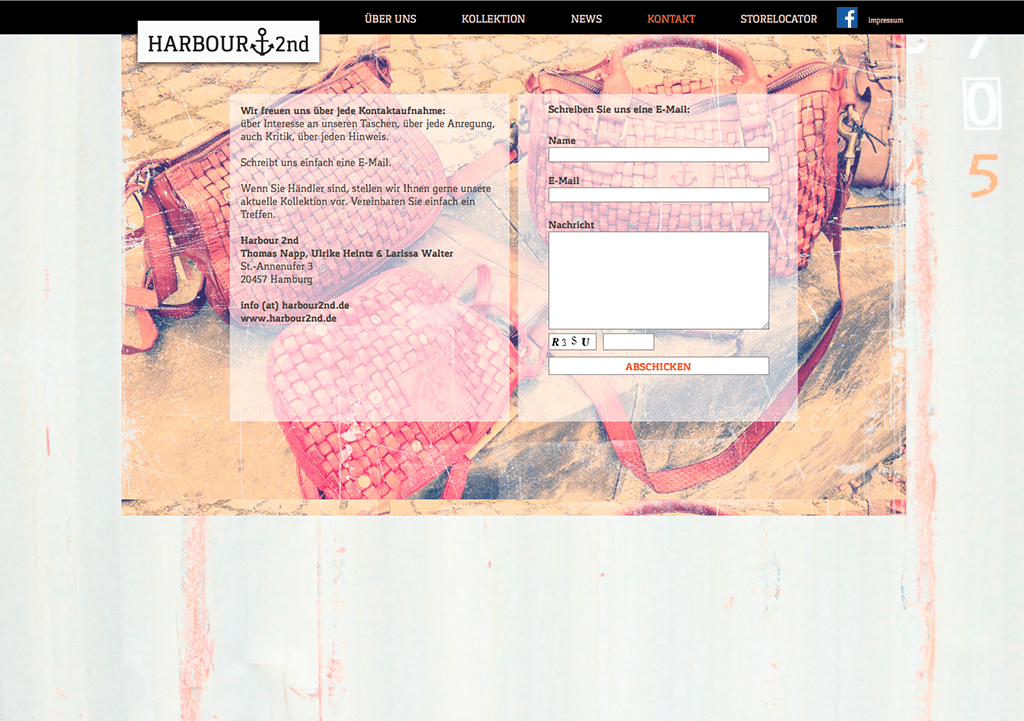Open the NEWS section
The image size is (1024, 721).
[x=586, y=19]
